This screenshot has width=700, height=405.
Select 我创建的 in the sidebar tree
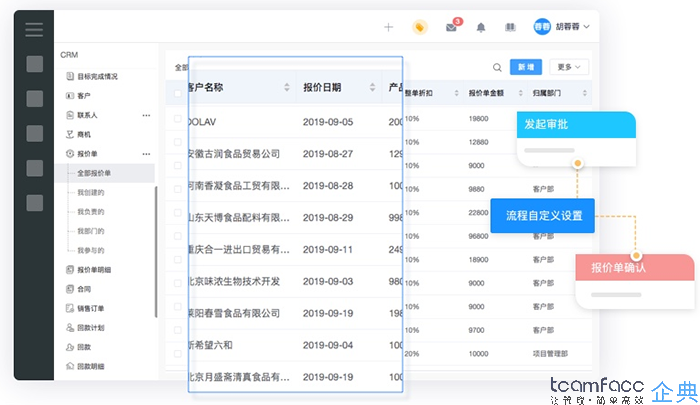[x=91, y=192]
